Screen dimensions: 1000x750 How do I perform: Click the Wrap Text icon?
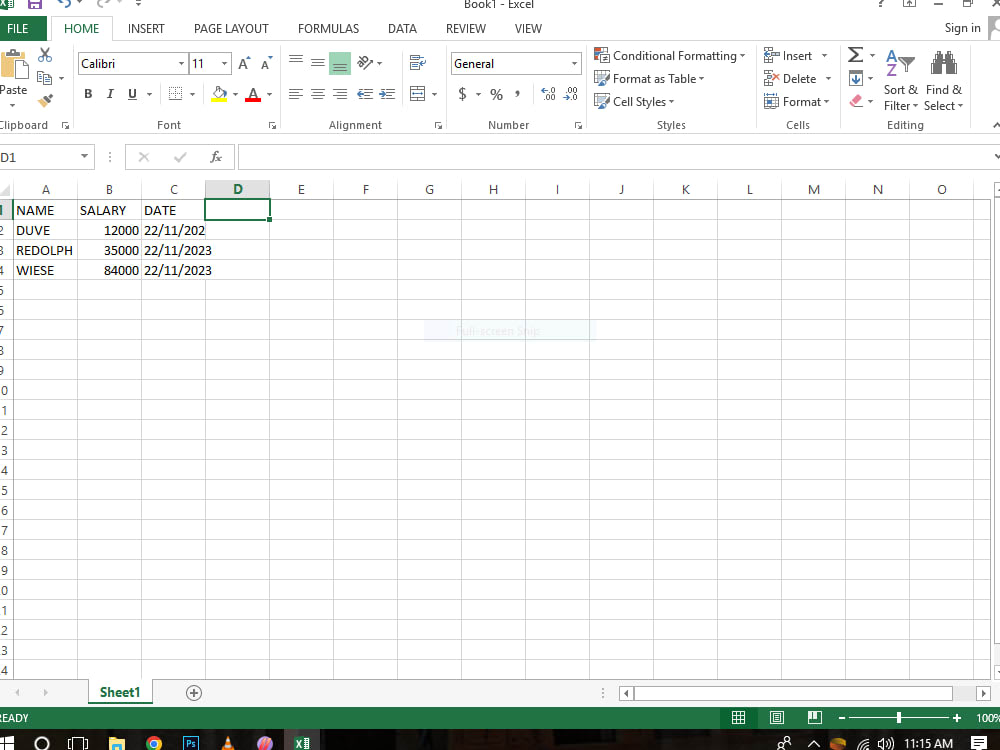[x=418, y=62]
